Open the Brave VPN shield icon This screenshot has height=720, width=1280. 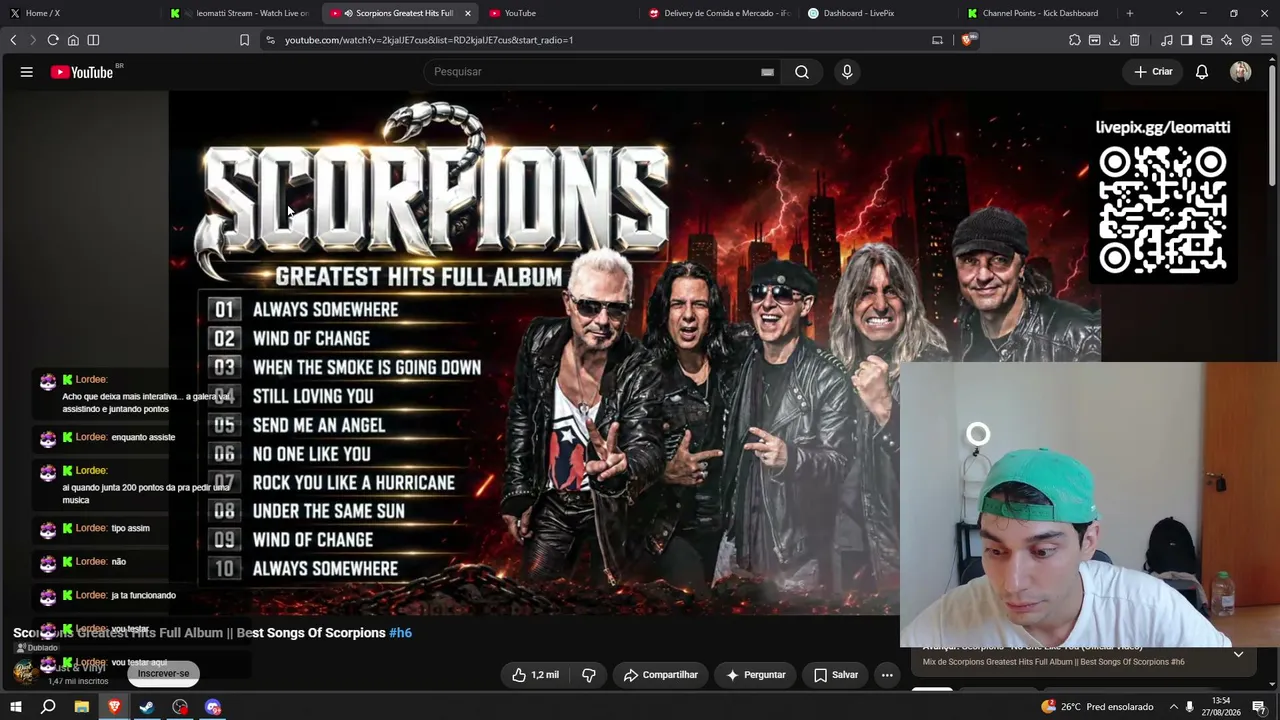click(1246, 40)
